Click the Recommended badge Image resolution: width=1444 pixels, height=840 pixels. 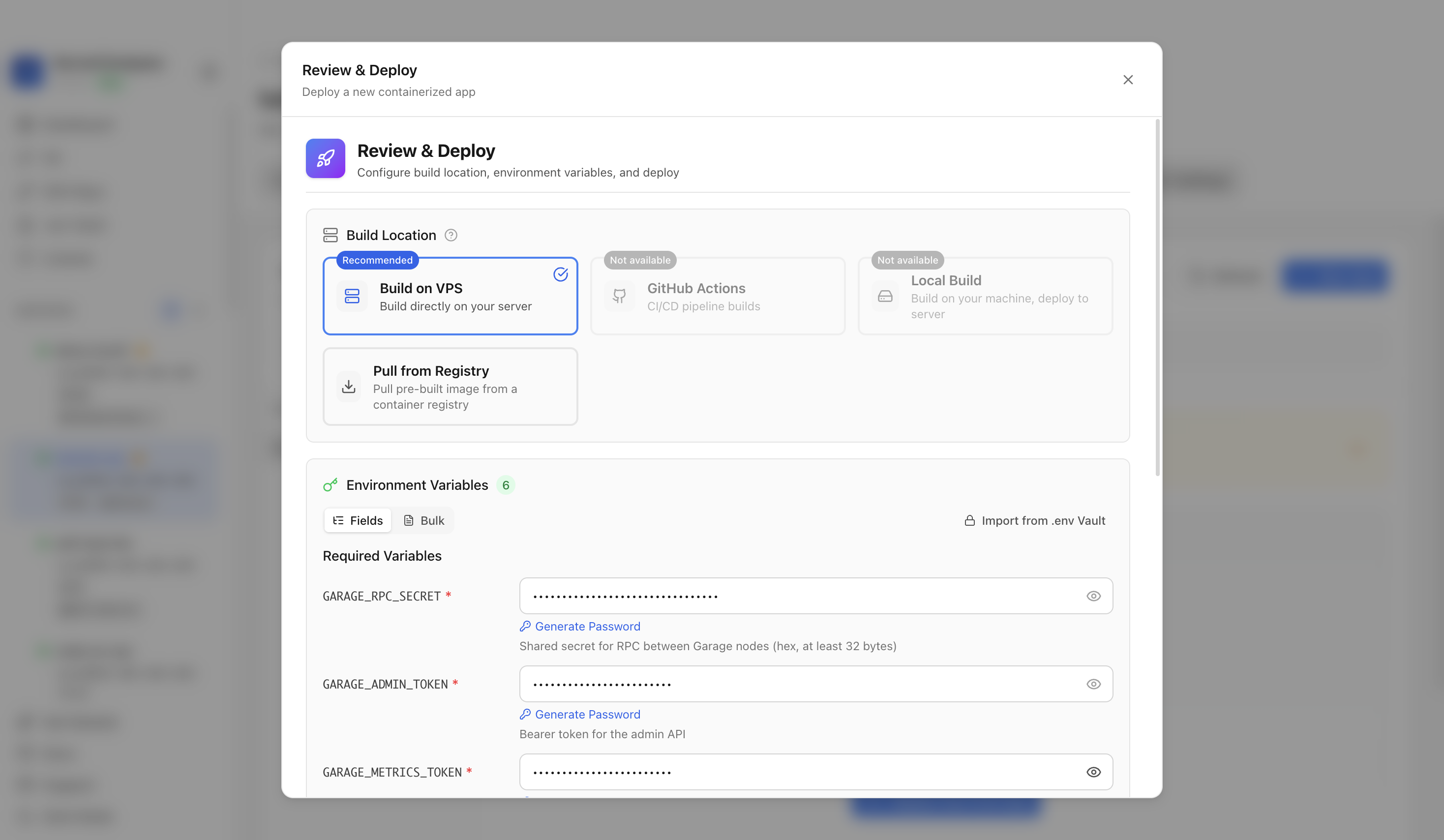377,260
